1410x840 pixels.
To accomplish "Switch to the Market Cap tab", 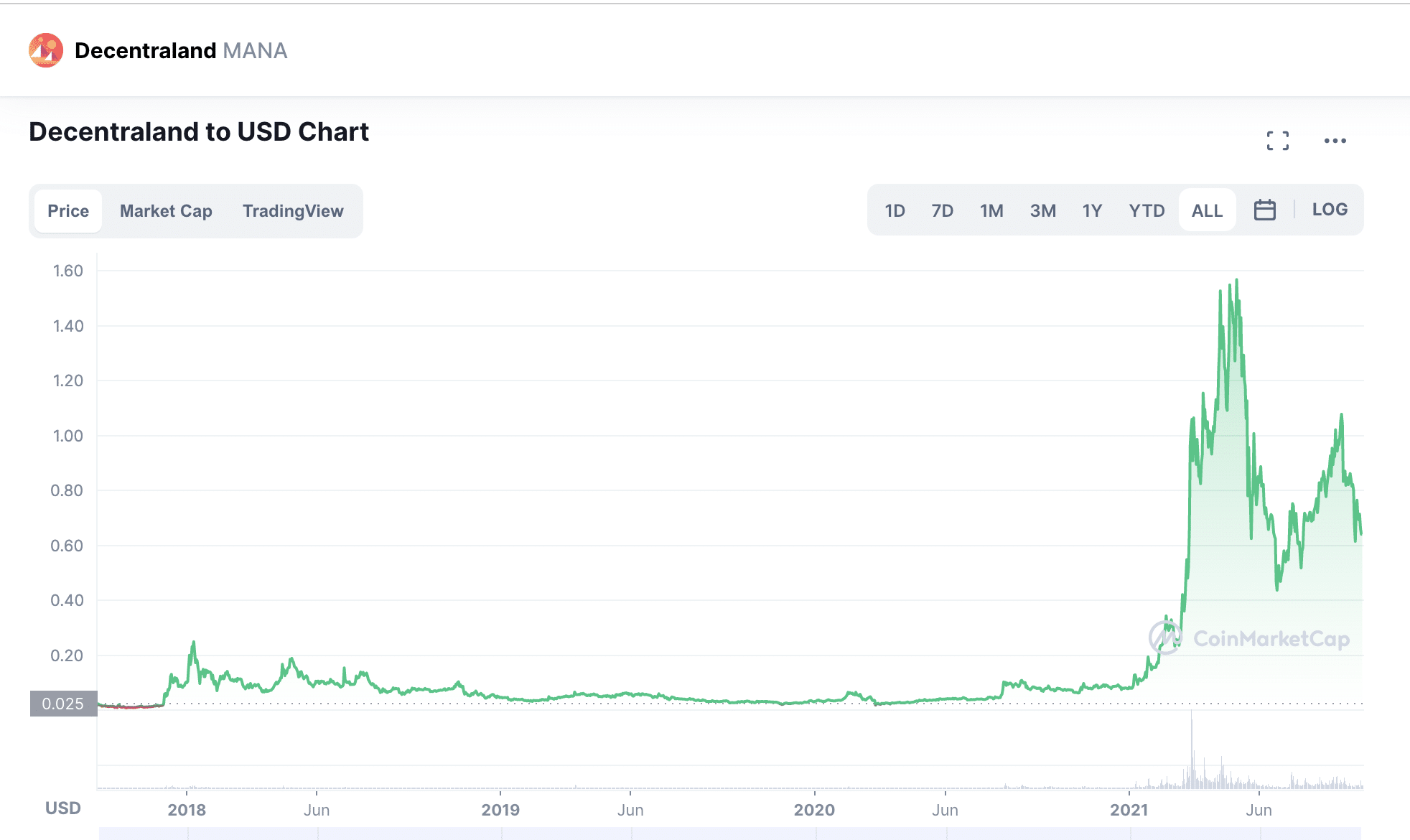I will click(166, 211).
